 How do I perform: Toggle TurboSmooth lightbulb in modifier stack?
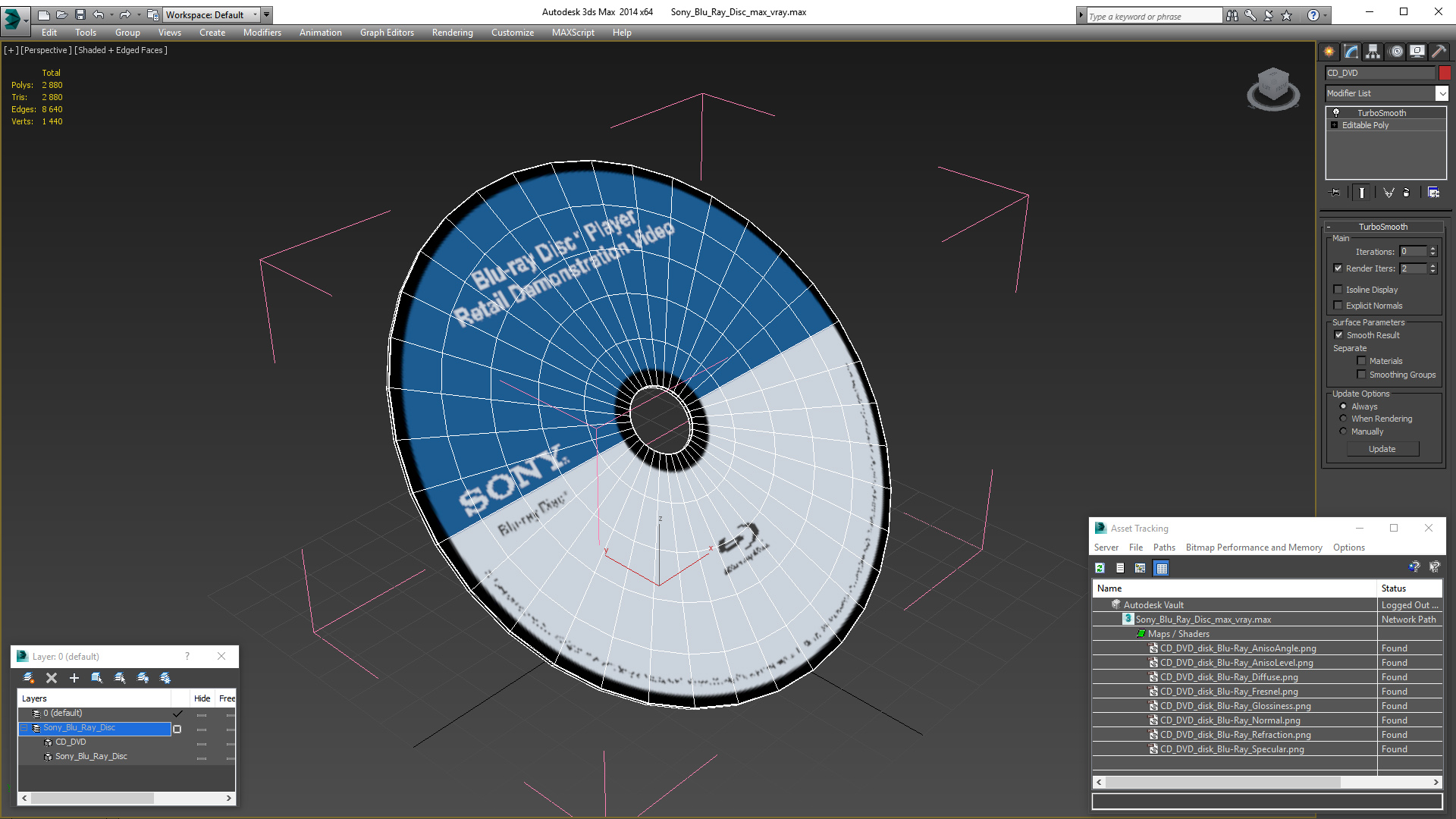pos(1336,113)
